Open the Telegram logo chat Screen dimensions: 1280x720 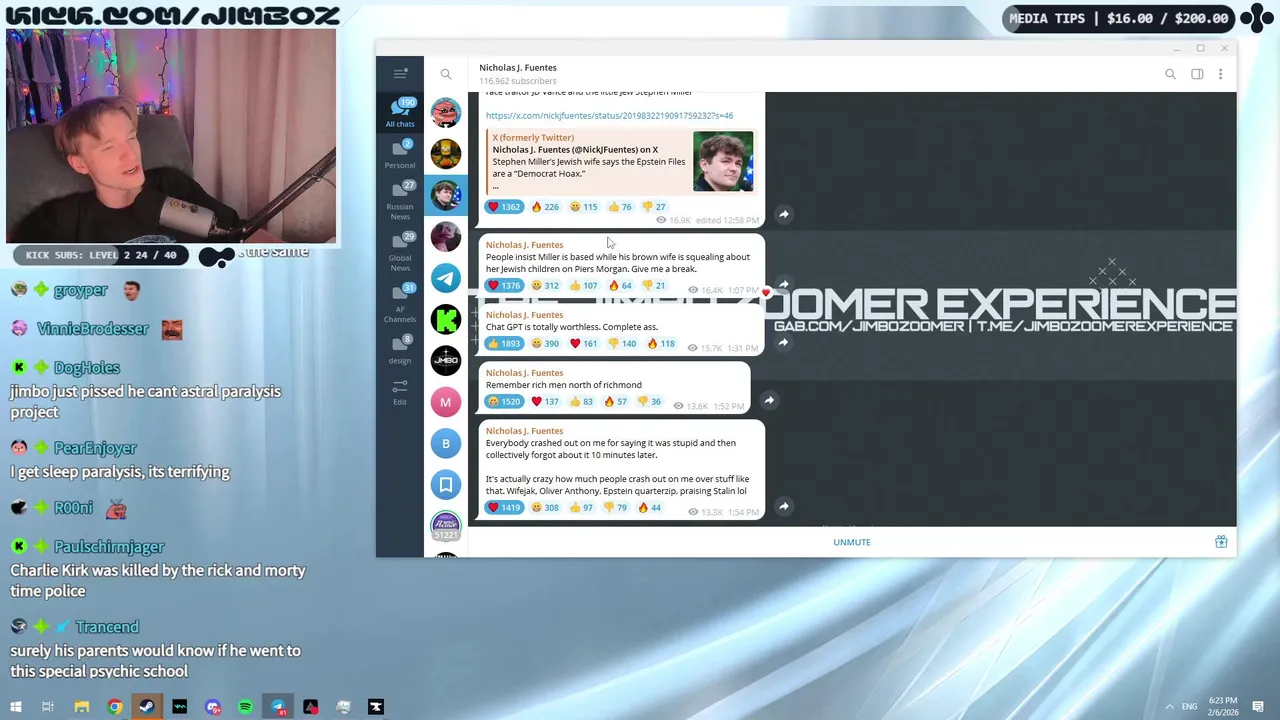point(446,277)
